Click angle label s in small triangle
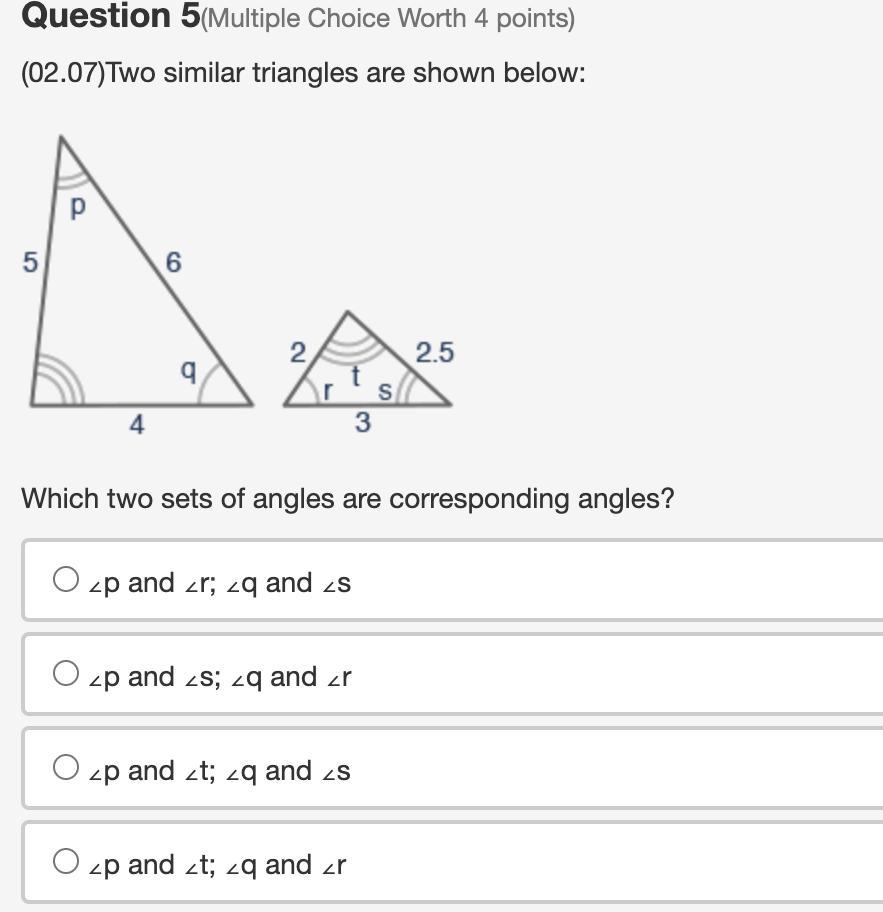Viewport: 883px width, 912px height. 384,390
